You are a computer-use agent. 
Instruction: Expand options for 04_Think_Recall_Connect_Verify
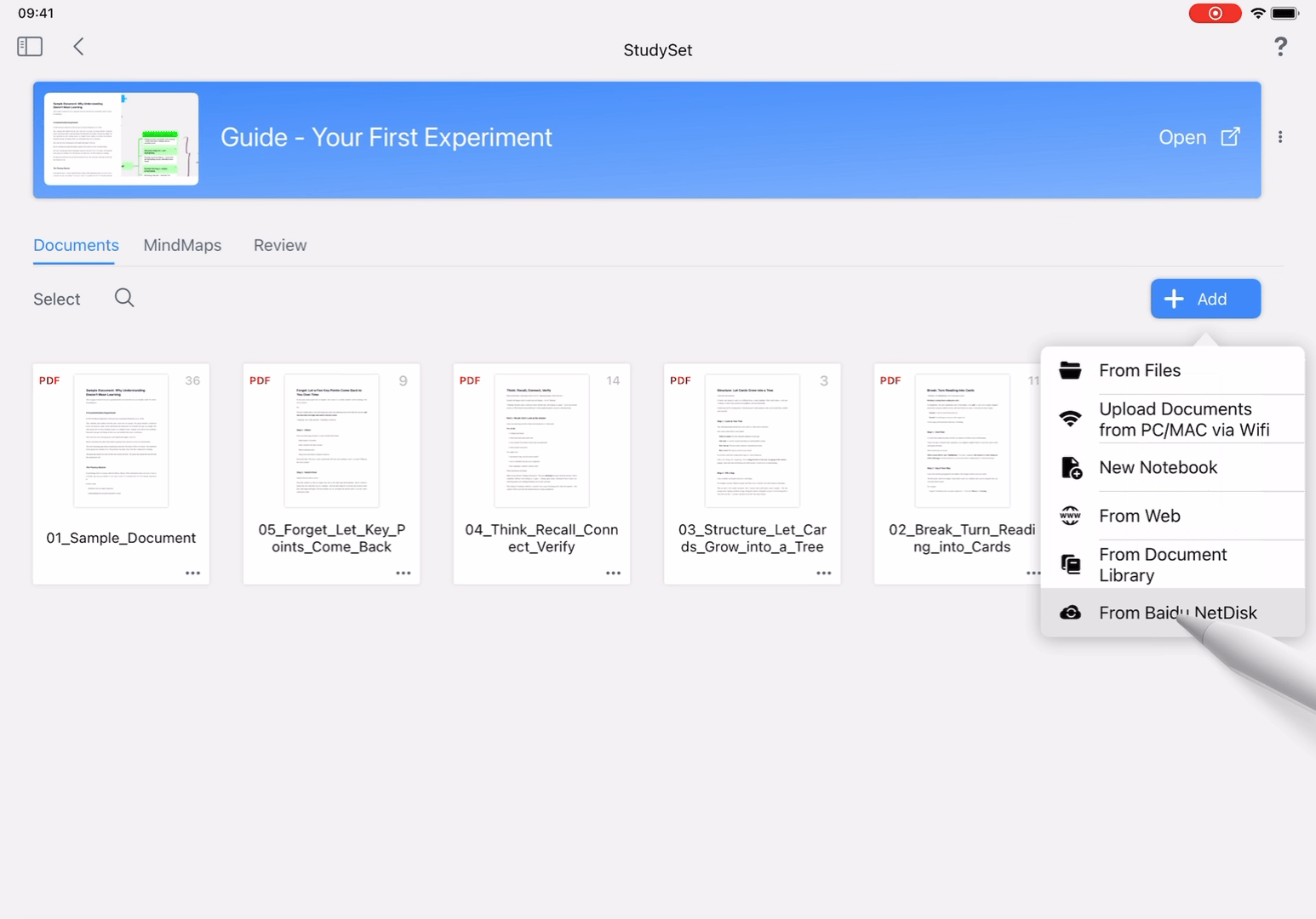click(613, 574)
